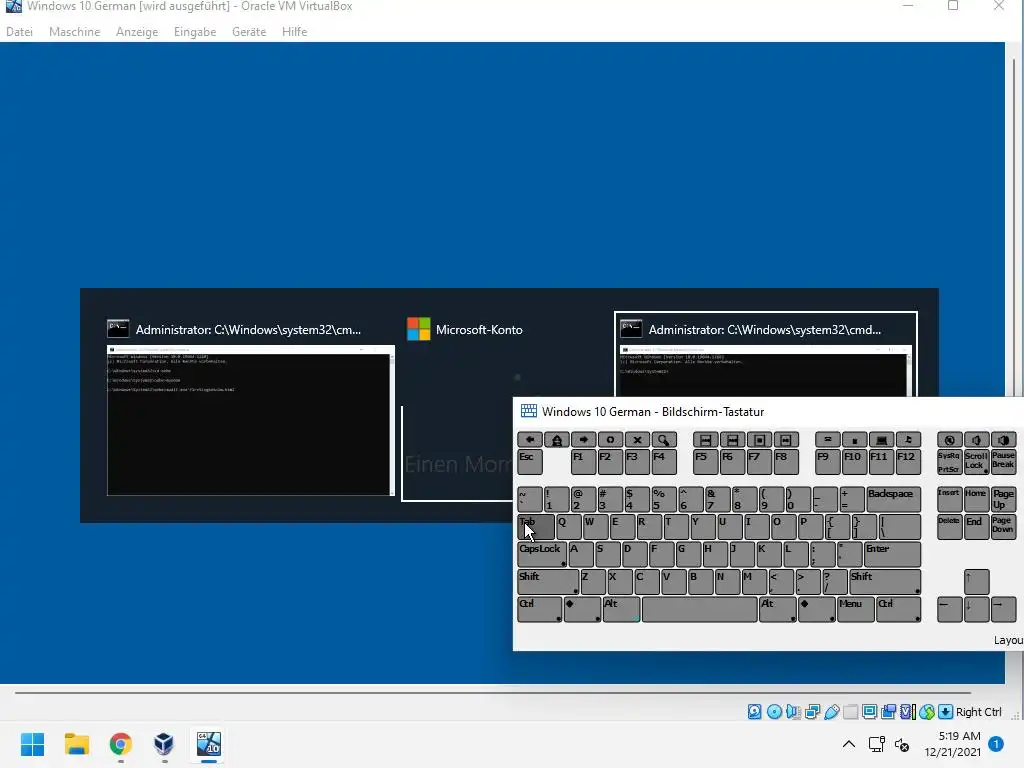
Task: Click the SysRq PrtScr key
Action: coord(950,462)
